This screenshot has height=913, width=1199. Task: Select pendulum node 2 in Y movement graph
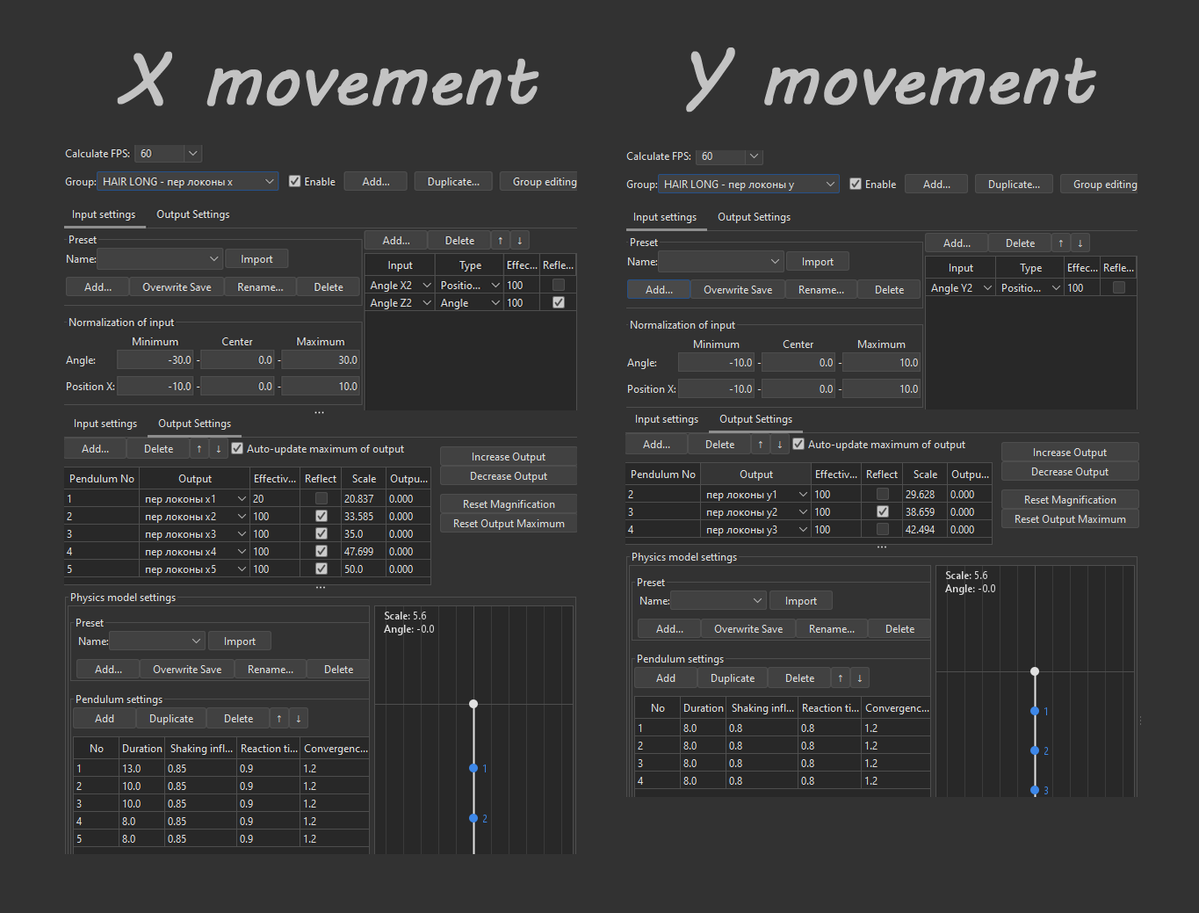click(1035, 751)
